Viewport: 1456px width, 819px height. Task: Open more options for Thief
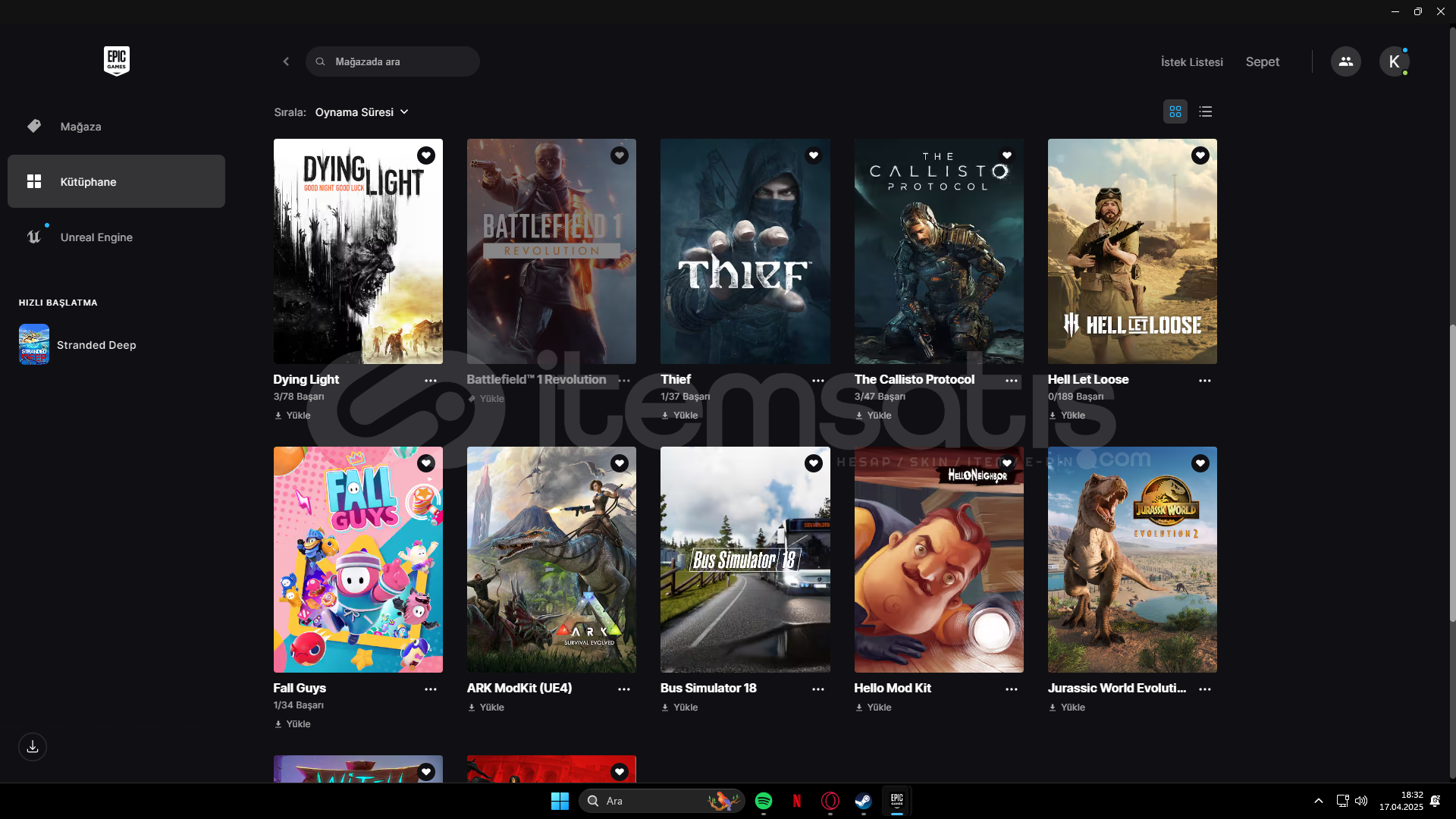tap(818, 381)
